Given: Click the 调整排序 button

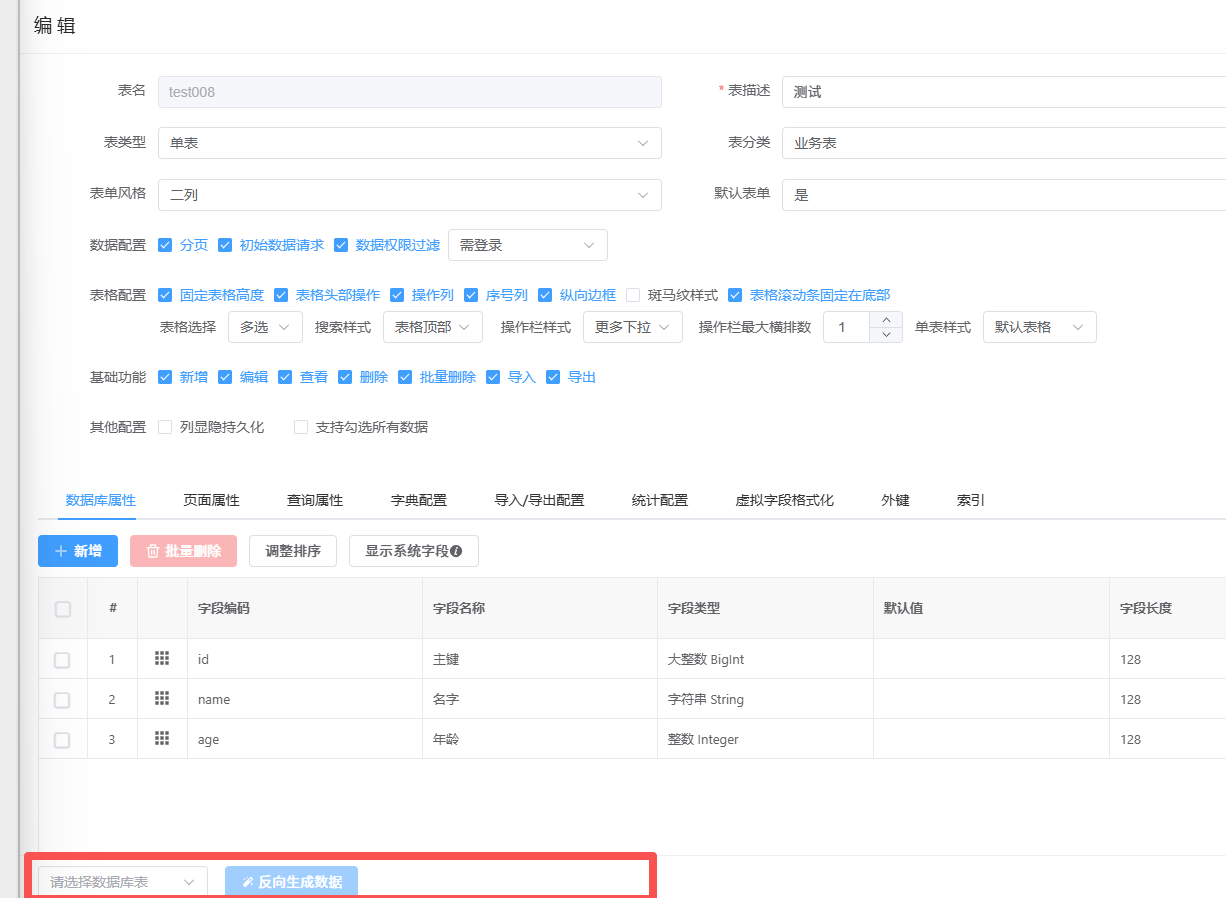Looking at the screenshot, I should [x=292, y=551].
